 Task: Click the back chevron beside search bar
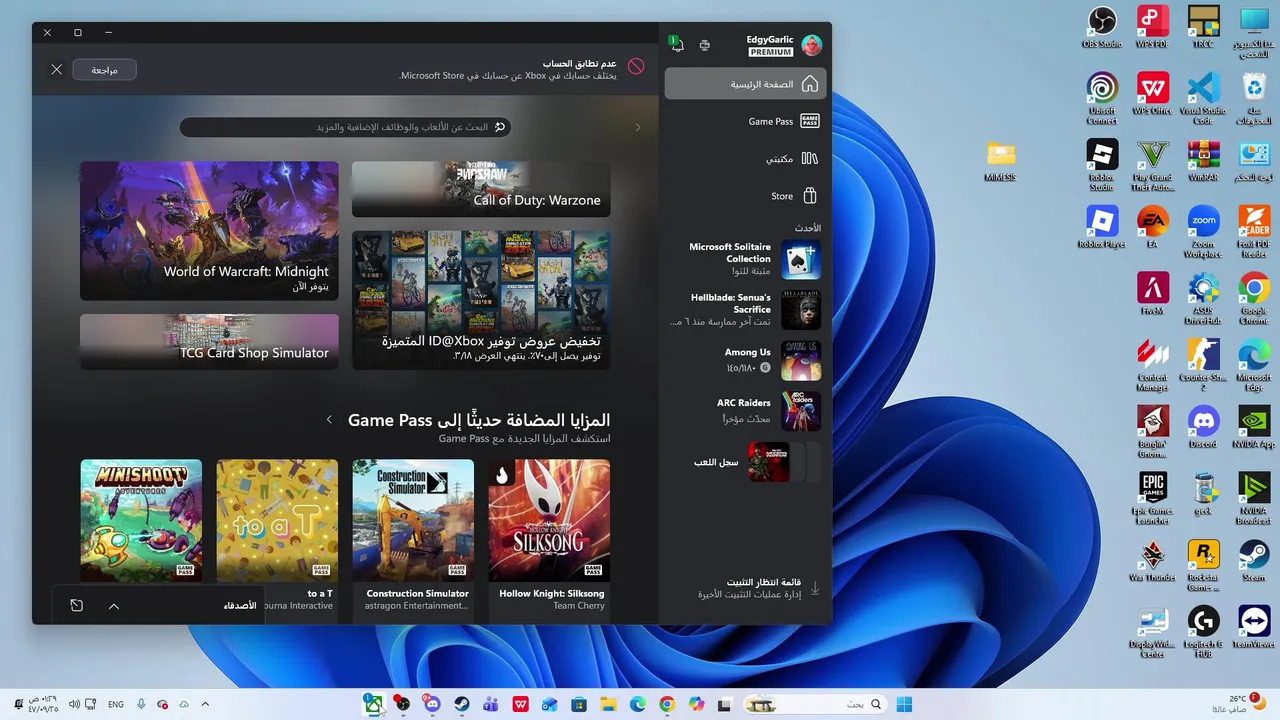[x=638, y=127]
